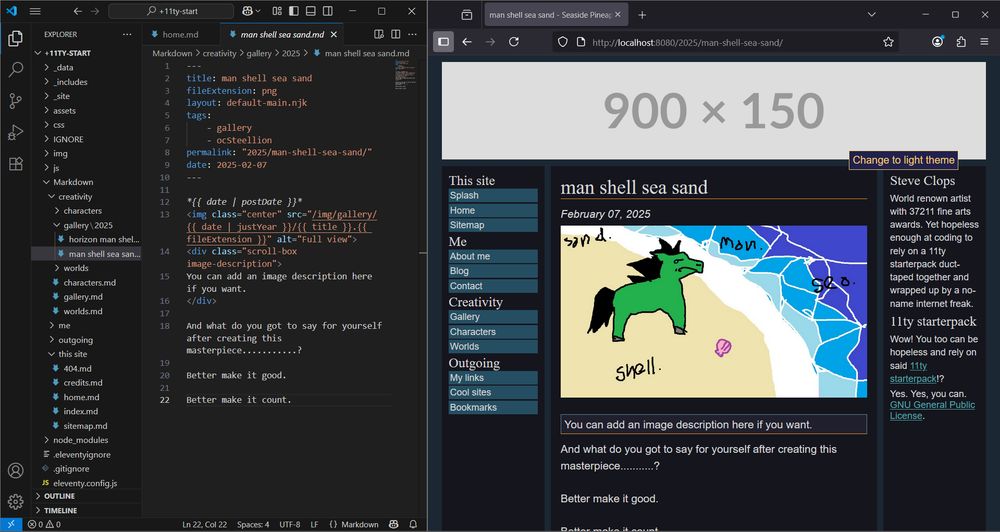
Task: Toggle the Firefox sidebar
Action: pyautogui.click(x=443, y=42)
